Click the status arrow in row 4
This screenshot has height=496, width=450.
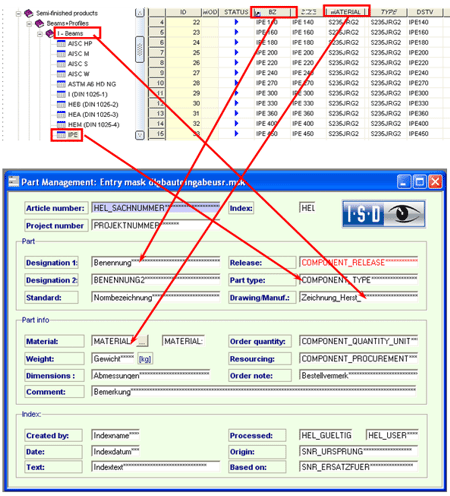pos(236,22)
